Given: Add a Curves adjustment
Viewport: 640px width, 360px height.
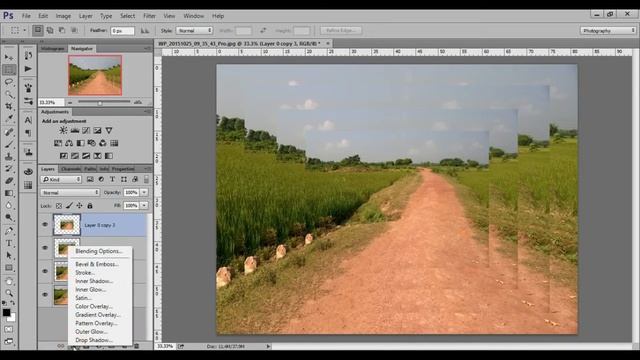Looking at the screenshot, I should (86, 130).
